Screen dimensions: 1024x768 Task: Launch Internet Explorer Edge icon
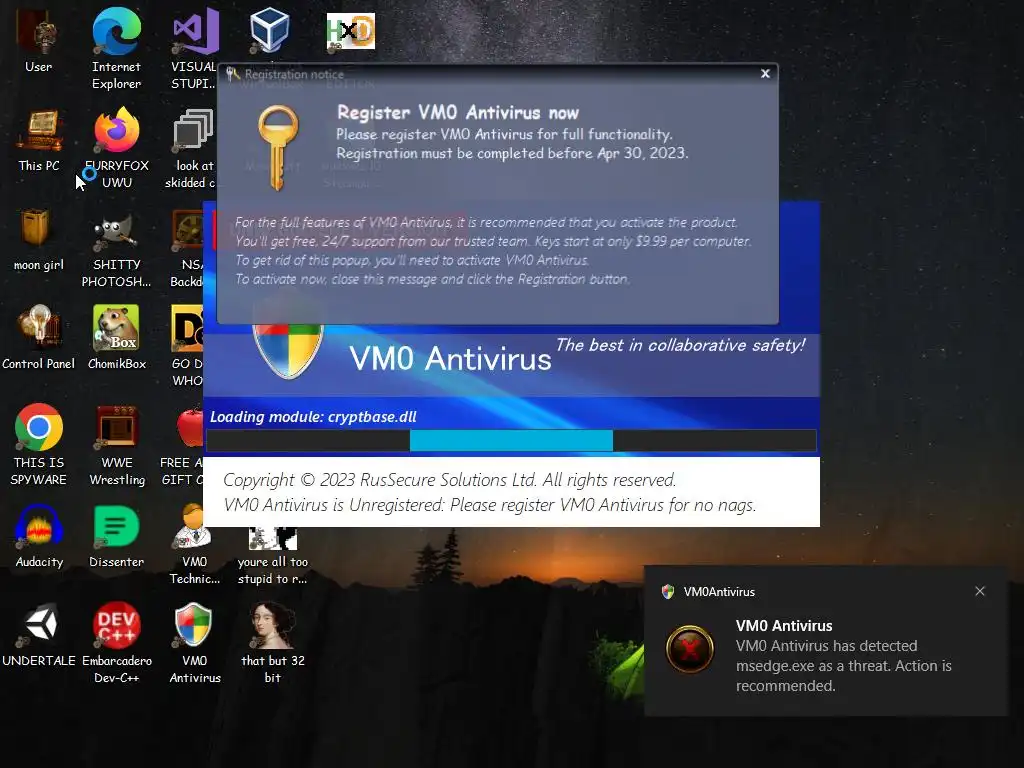coord(116,48)
